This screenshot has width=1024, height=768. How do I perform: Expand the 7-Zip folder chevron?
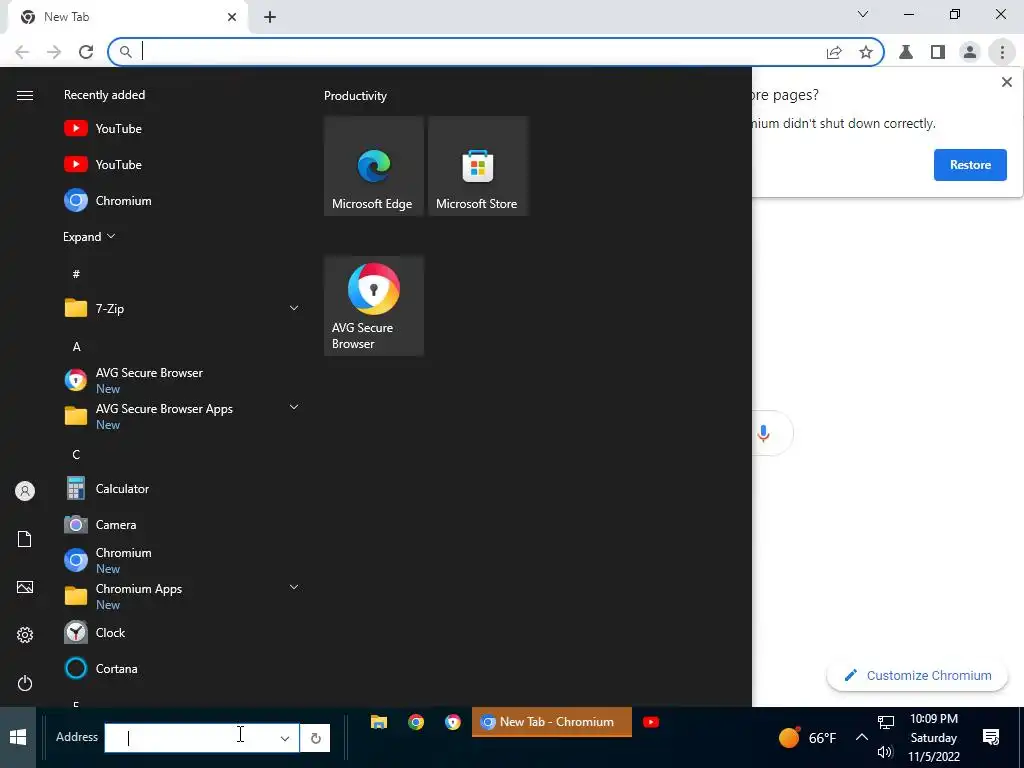pos(294,308)
